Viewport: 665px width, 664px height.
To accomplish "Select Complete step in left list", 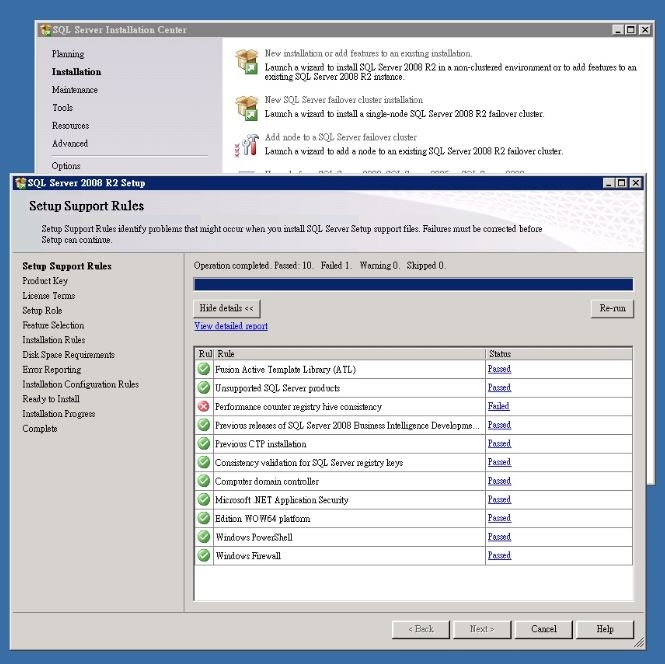I will (x=40, y=428).
